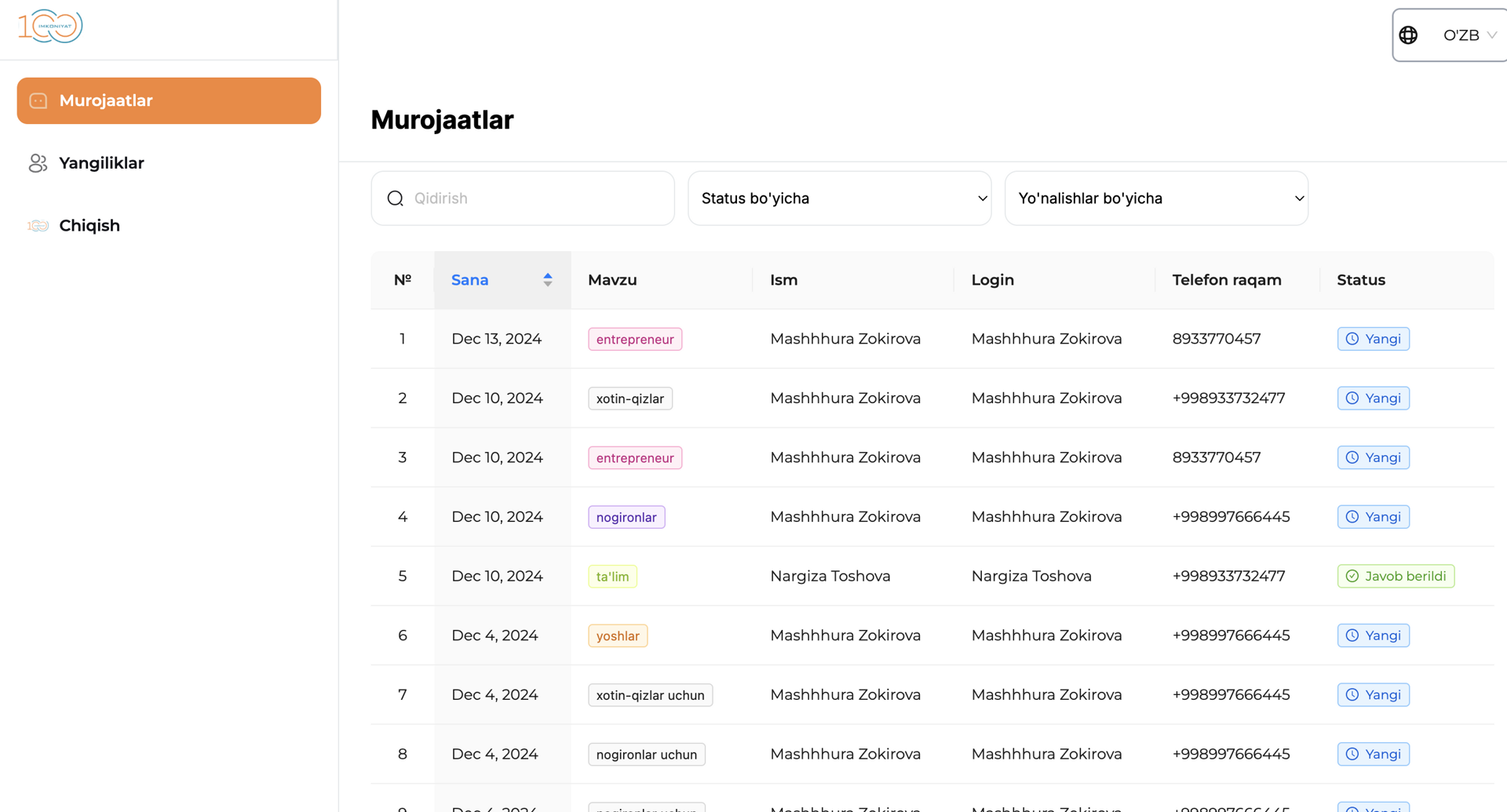This screenshot has width=1507, height=812.
Task: Sort table by the Sana column header
Action: [x=470, y=280]
